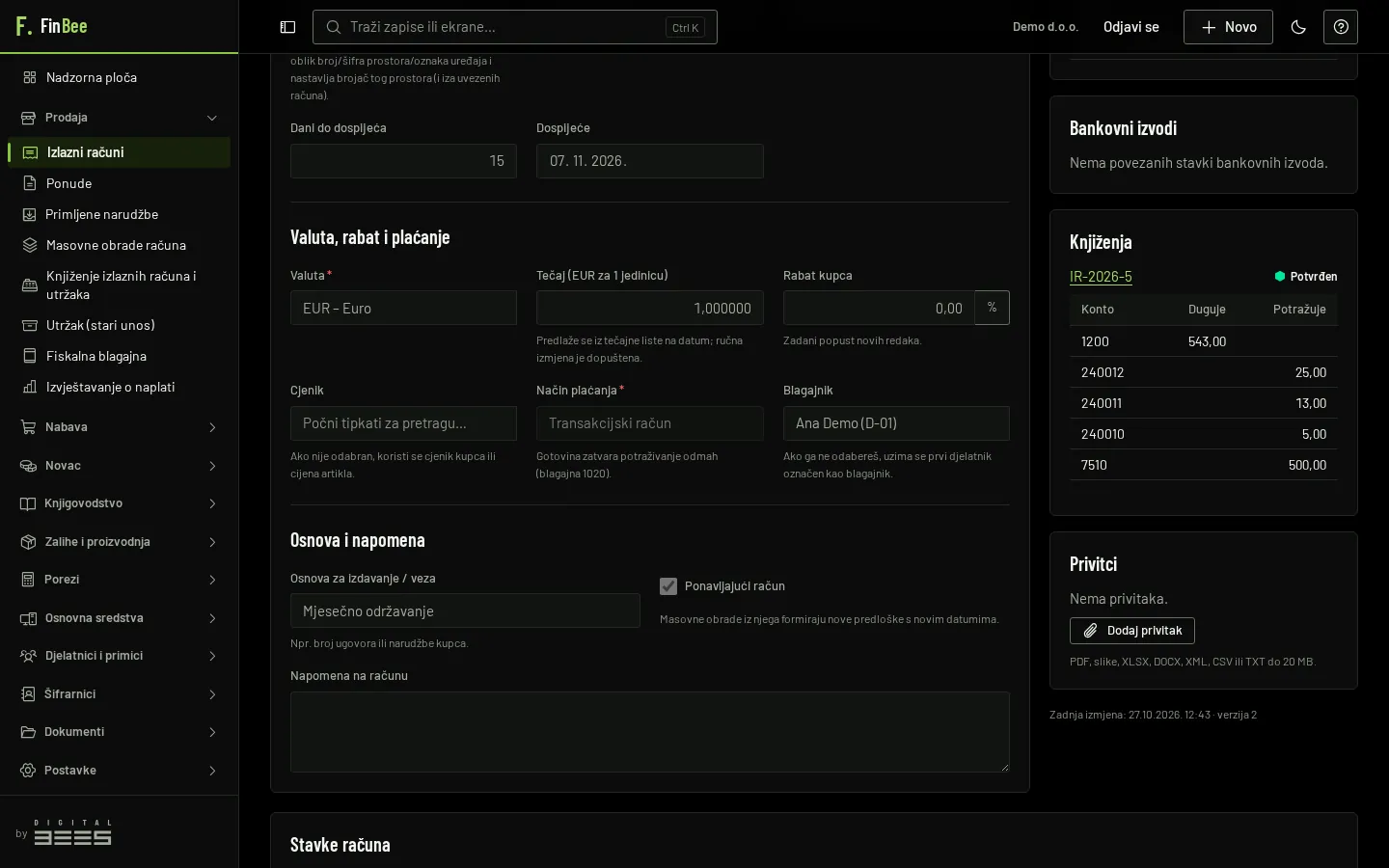Click the Knjiženje izlaznih računa i utržaka icon
This screenshot has width=1389, height=868.
30,285
